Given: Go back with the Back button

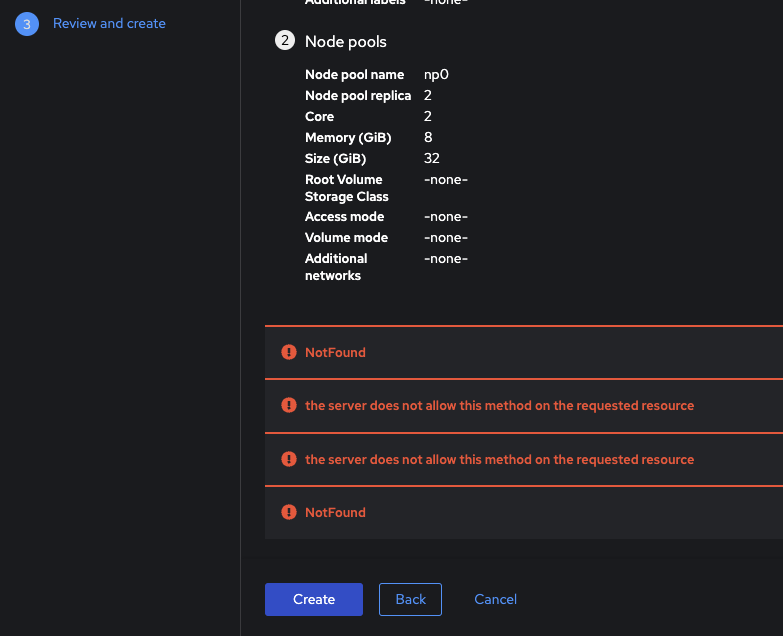Looking at the screenshot, I should (x=410, y=599).
